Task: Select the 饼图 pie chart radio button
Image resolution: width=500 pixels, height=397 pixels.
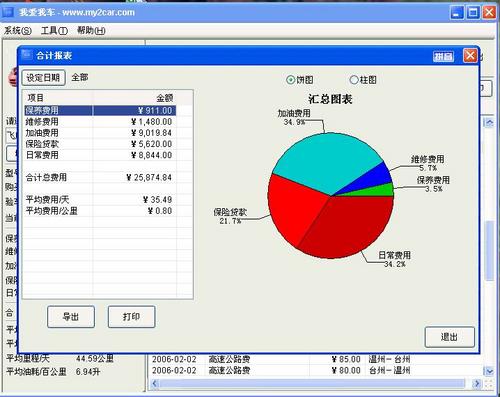Action: coord(290,80)
